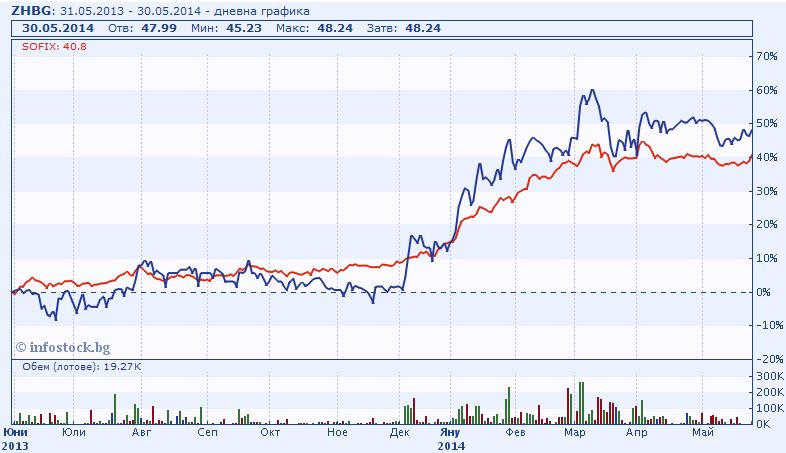Click the 100K volume axis label

tap(770, 408)
